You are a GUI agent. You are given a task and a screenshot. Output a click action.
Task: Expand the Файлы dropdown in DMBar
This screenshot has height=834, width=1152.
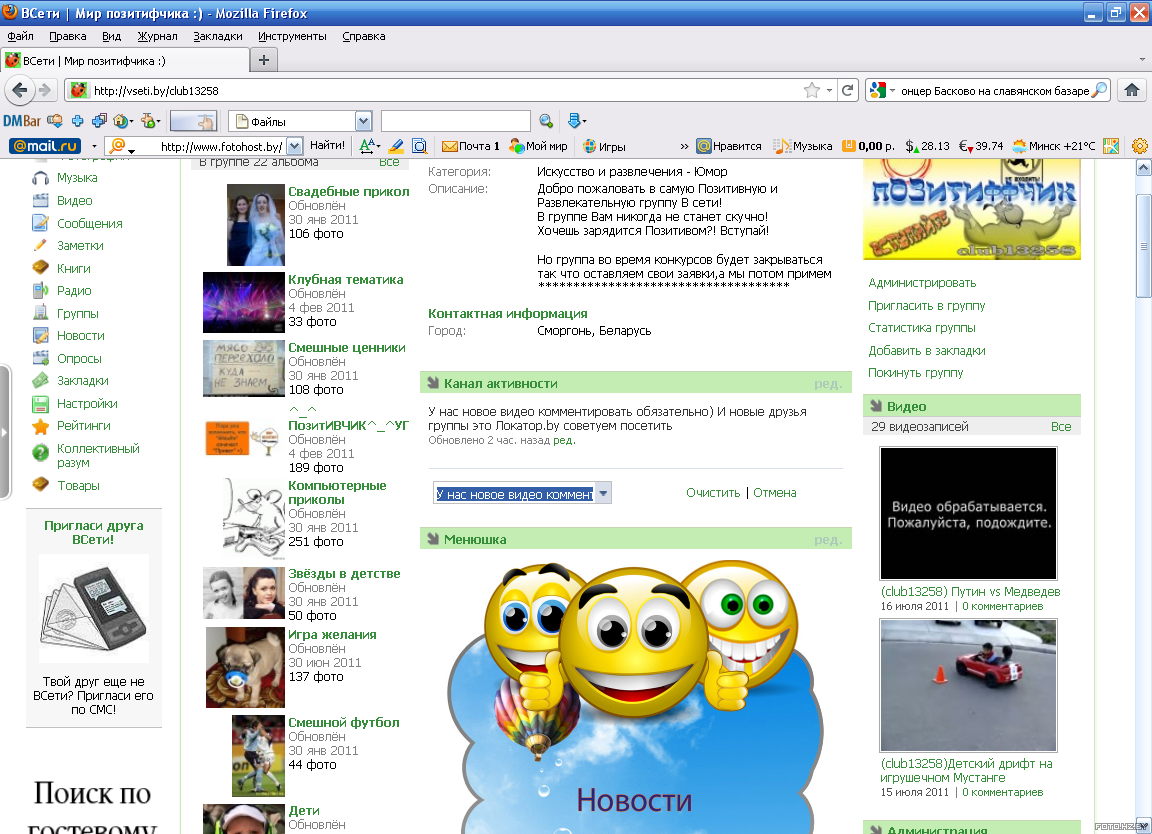(363, 121)
